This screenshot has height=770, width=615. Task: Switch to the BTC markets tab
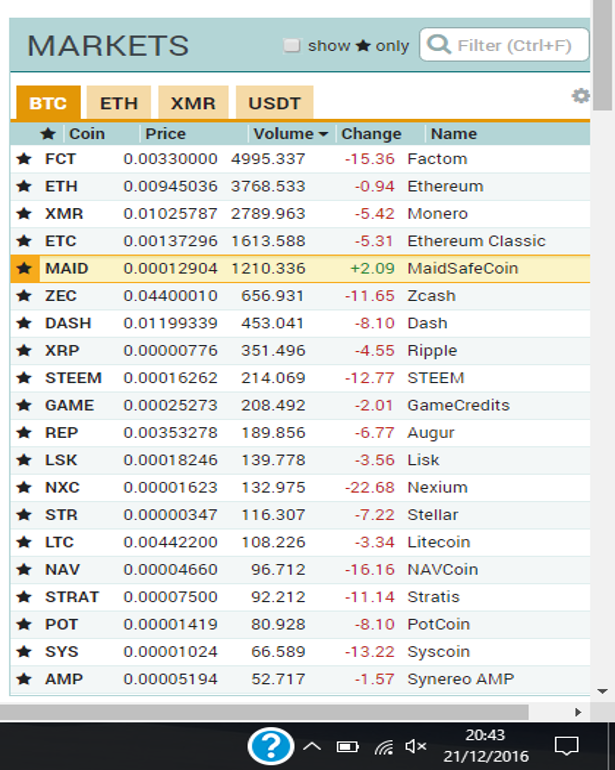[48, 103]
